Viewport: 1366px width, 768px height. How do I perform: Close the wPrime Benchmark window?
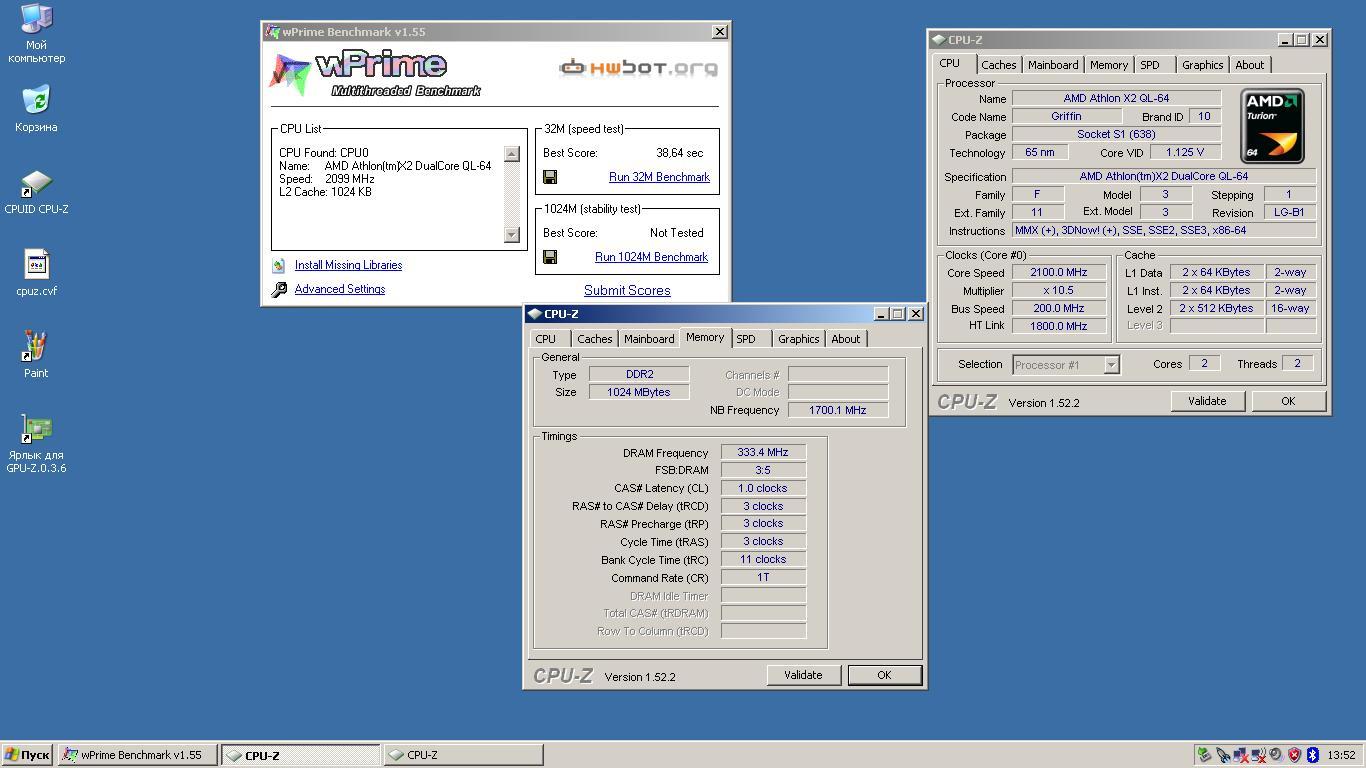[x=719, y=32]
